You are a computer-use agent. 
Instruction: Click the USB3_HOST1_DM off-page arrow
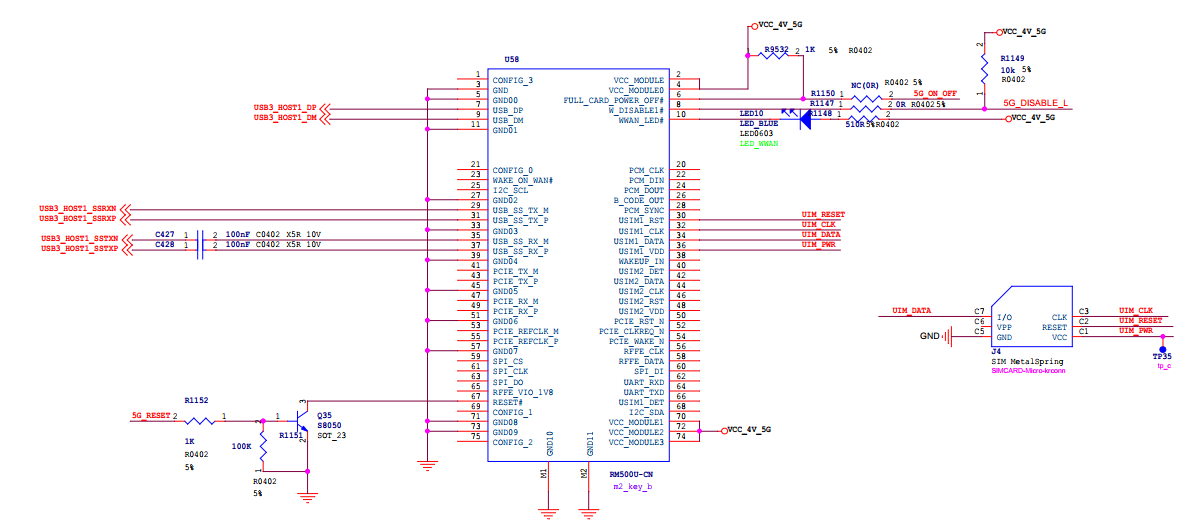(326, 119)
